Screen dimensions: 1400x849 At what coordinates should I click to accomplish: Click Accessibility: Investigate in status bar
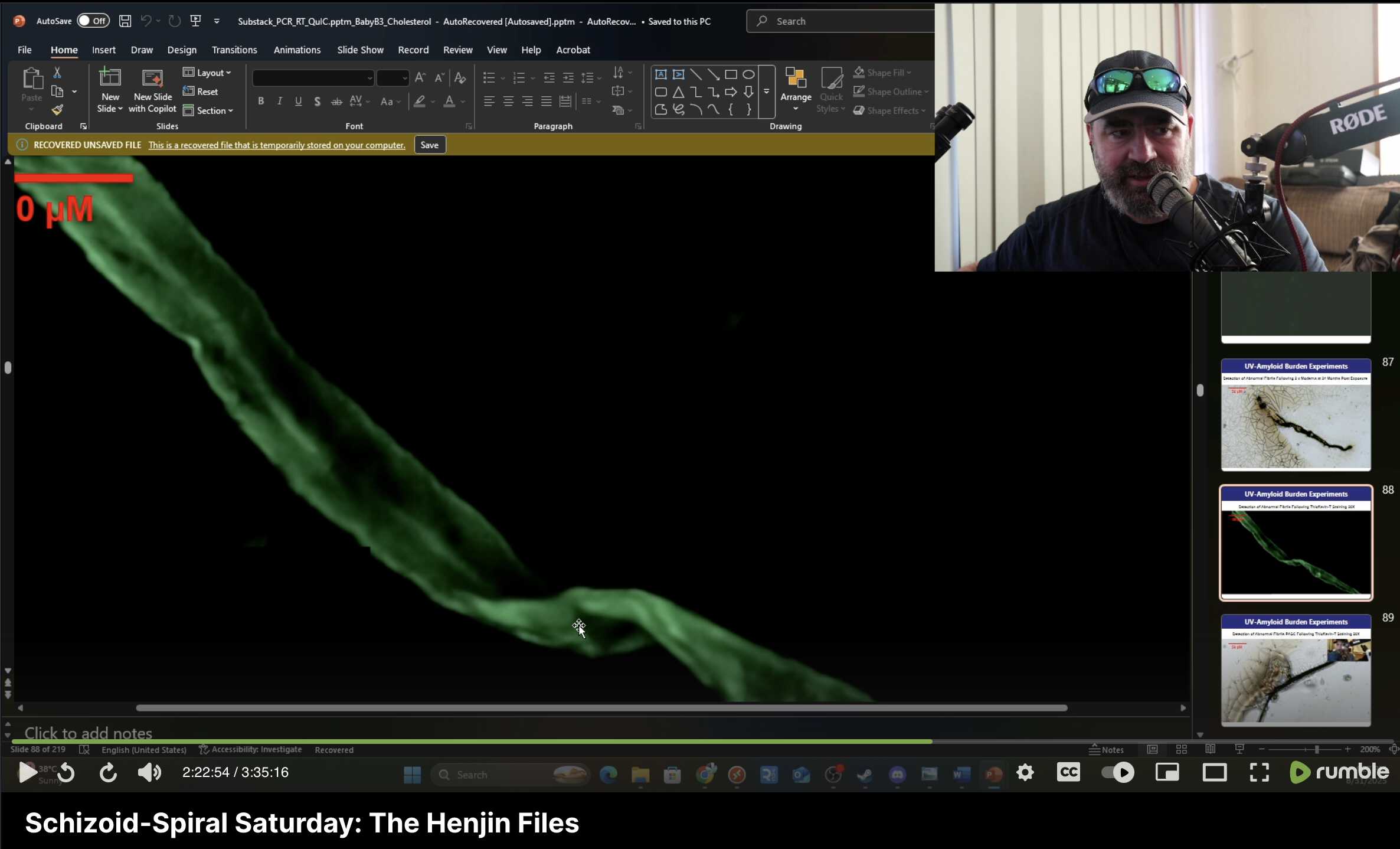coord(251,750)
